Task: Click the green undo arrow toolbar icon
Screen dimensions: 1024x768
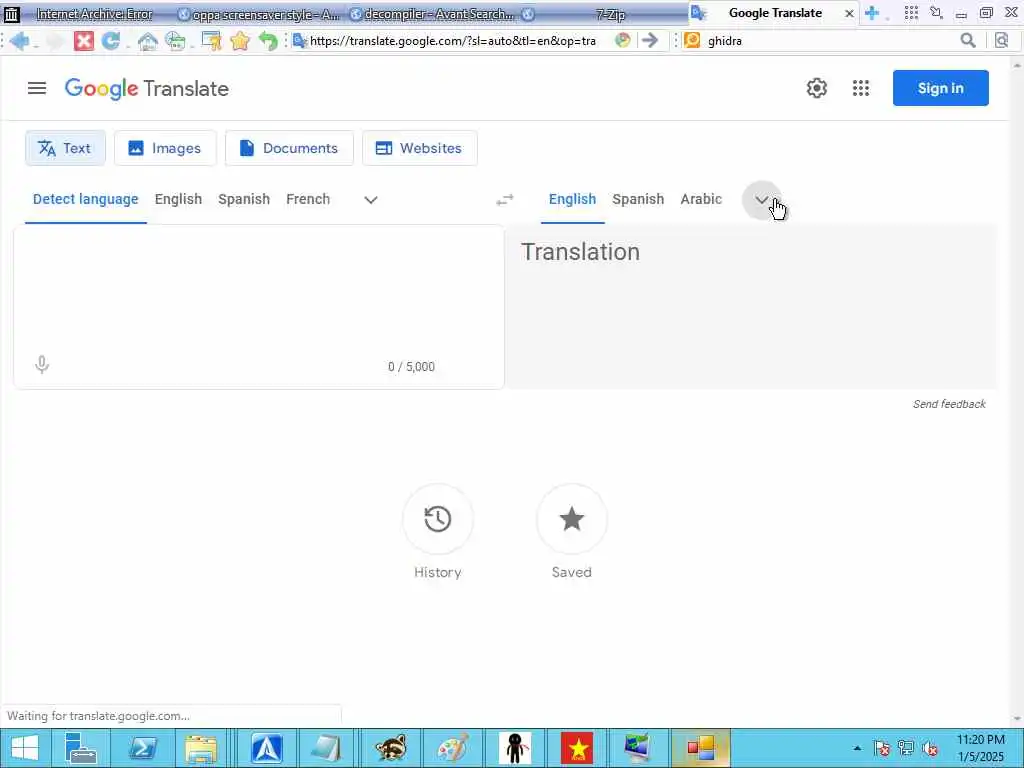Action: [268, 41]
